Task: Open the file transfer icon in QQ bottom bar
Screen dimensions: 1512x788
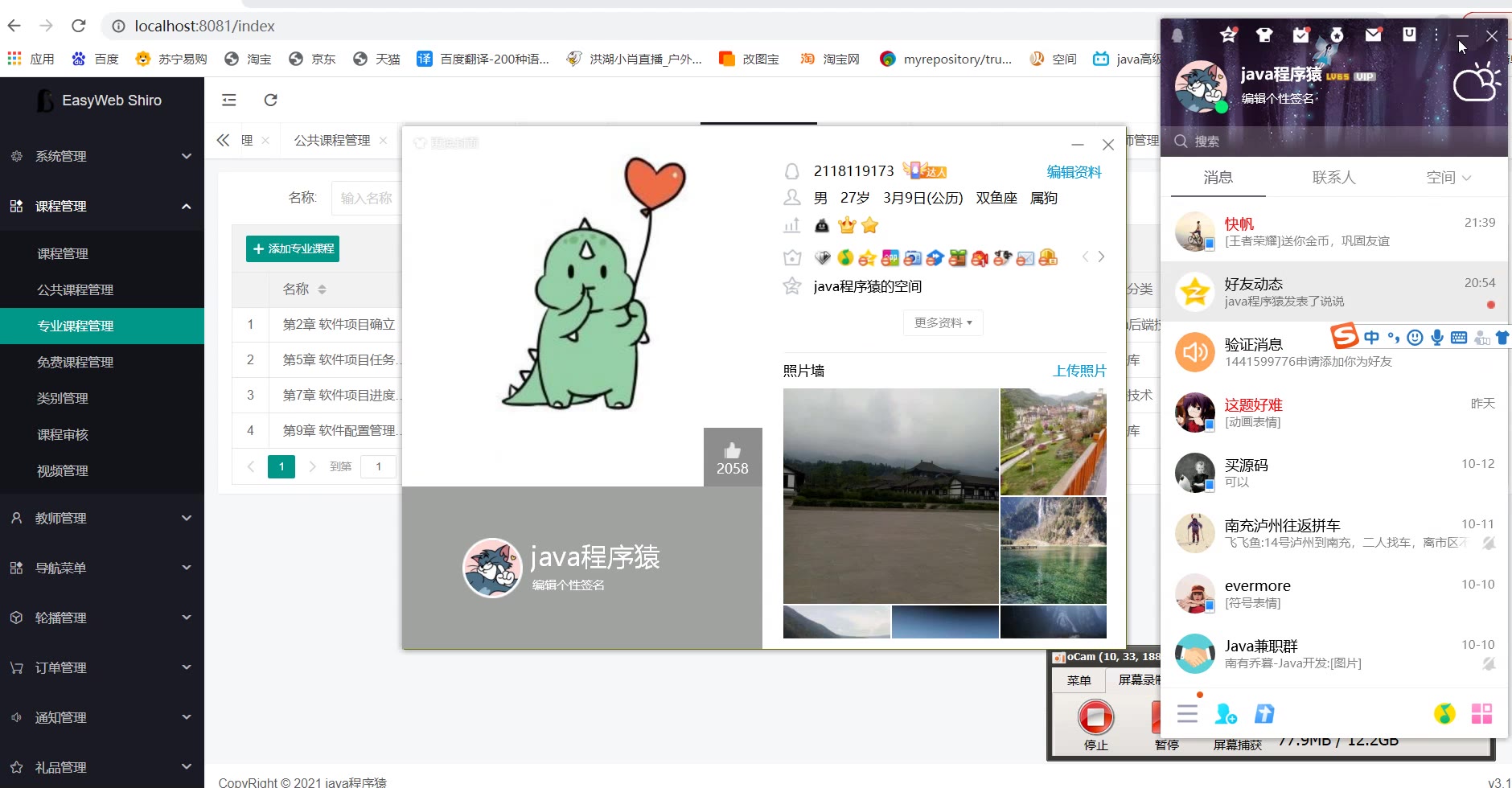Action: [1264, 713]
